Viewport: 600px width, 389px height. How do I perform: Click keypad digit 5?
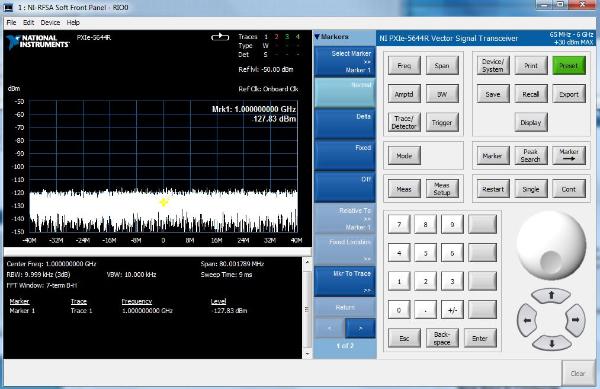pyautogui.click(x=425, y=253)
